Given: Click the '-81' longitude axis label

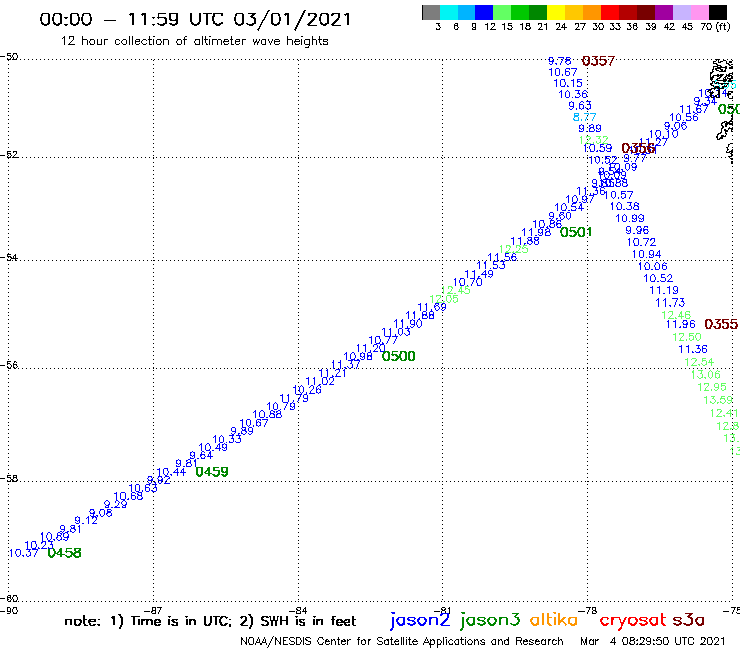Looking at the screenshot, I should click(443, 610).
